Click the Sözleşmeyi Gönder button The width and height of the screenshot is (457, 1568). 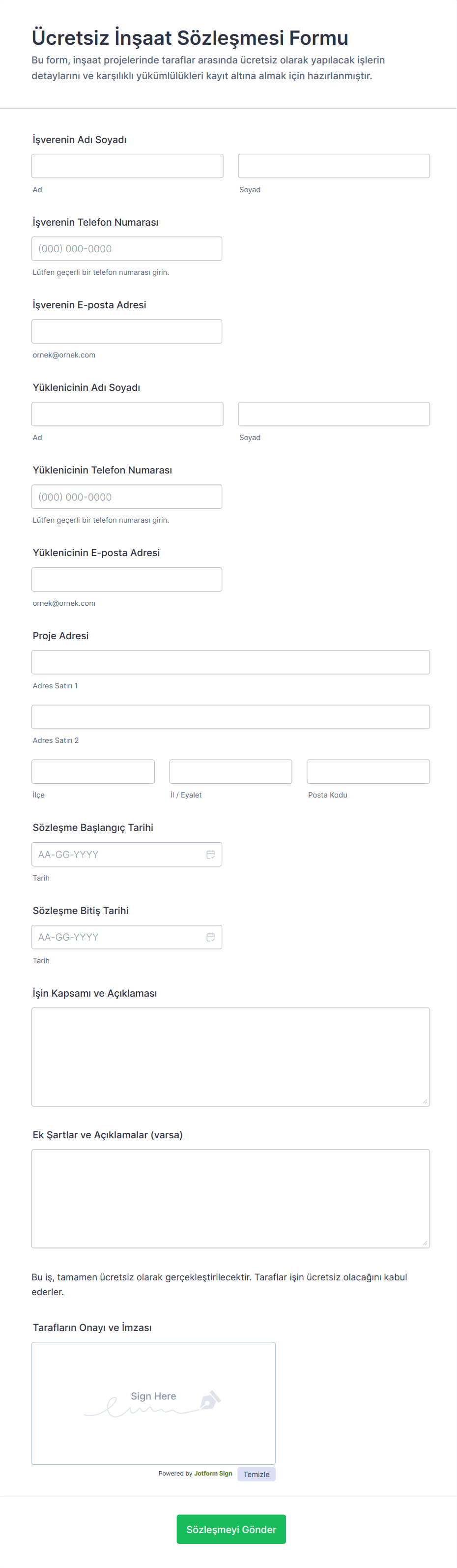tap(230, 1529)
